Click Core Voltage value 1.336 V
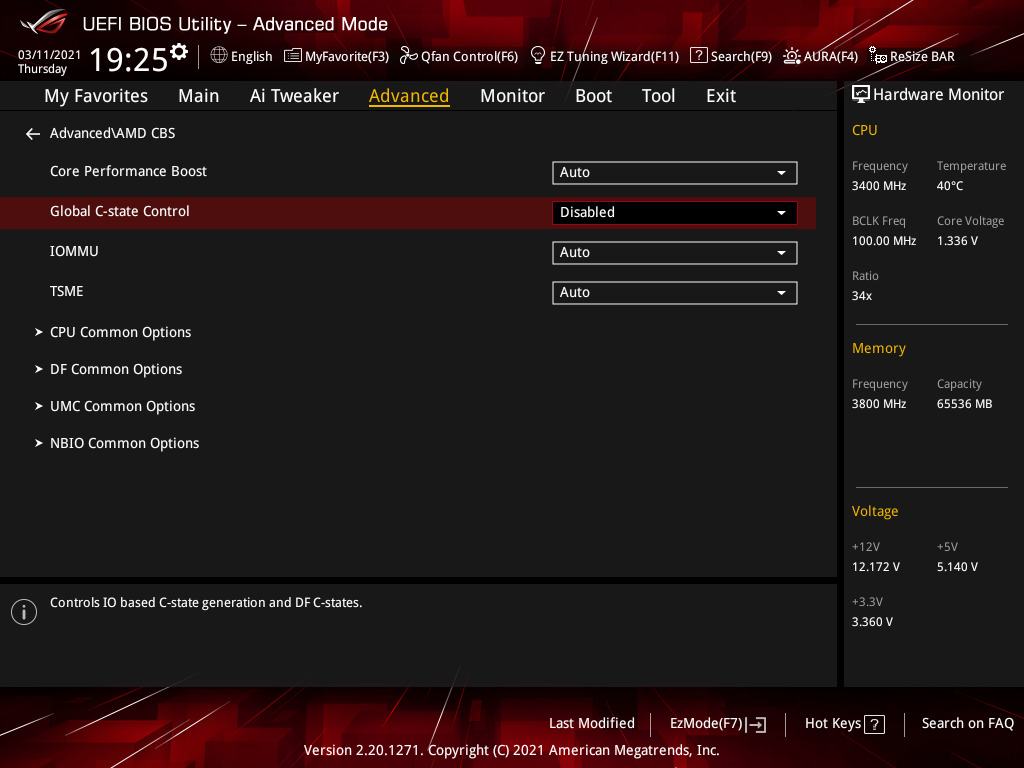Viewport: 1024px width, 768px height. [x=957, y=241]
